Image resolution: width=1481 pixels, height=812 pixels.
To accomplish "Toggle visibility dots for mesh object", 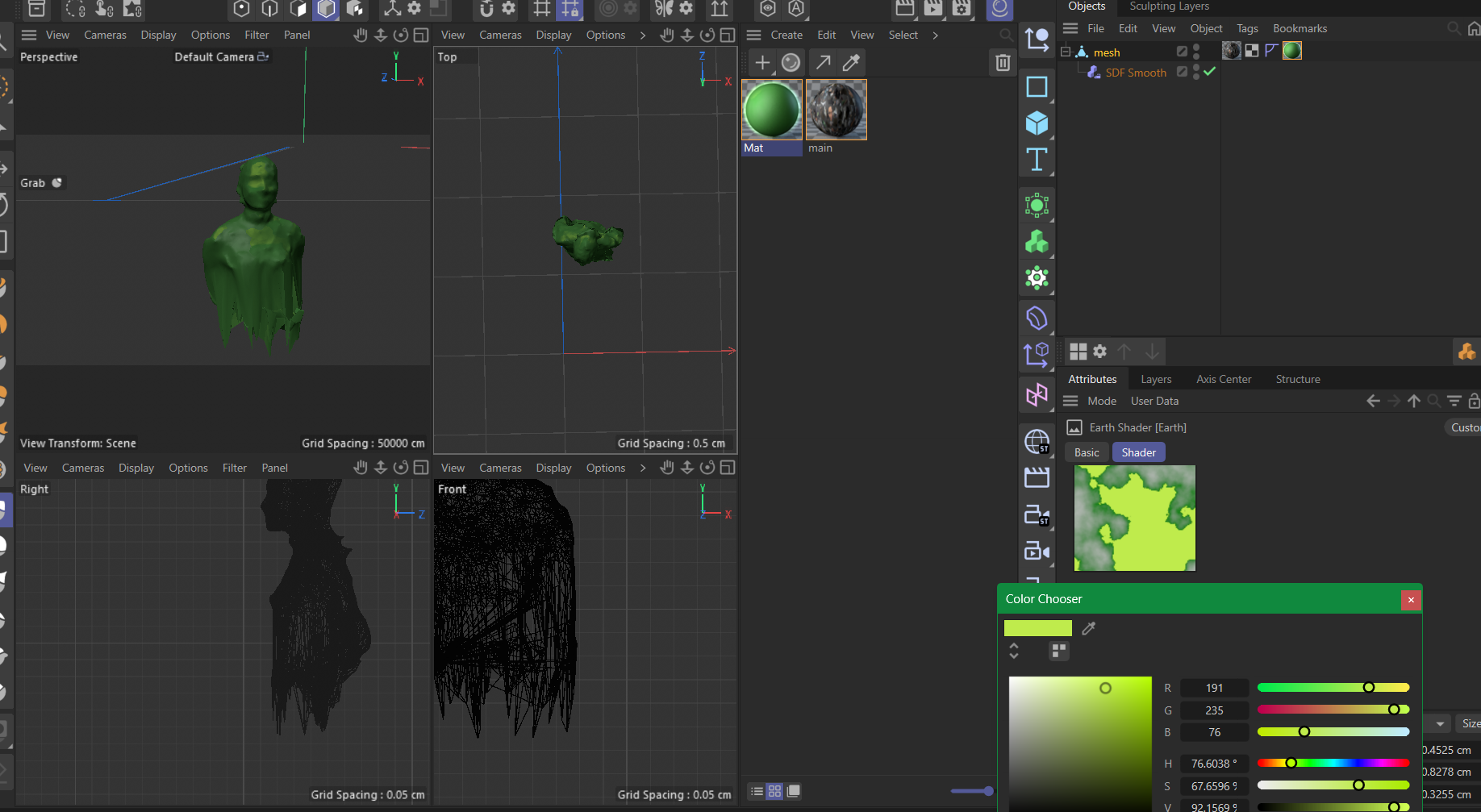I will tap(1196, 52).
